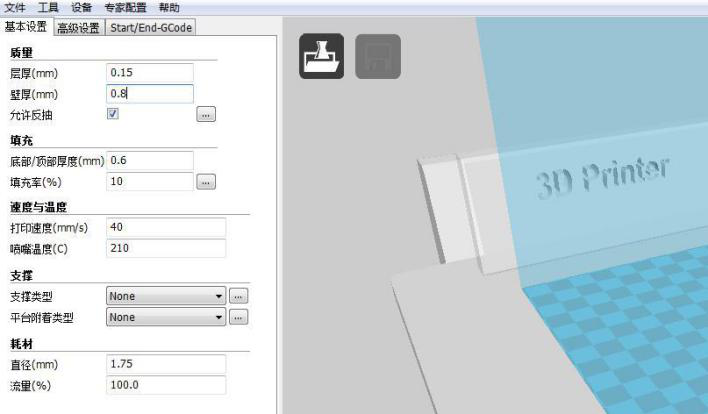The height and width of the screenshot is (414, 708).
Task: Open extra settings button beside 平台附着类型
Action: point(238,318)
